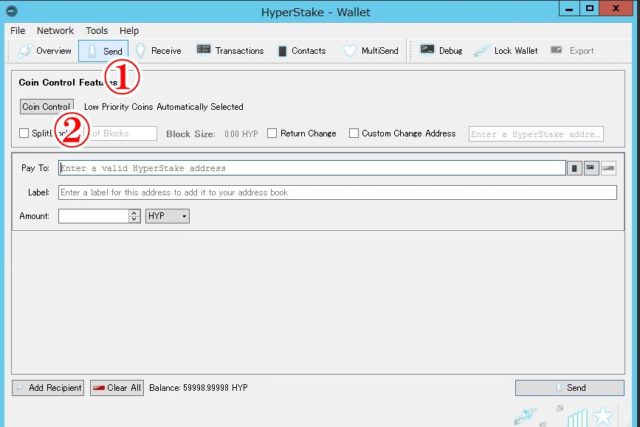
Task: Launch the Debug console
Action: pyautogui.click(x=441, y=51)
